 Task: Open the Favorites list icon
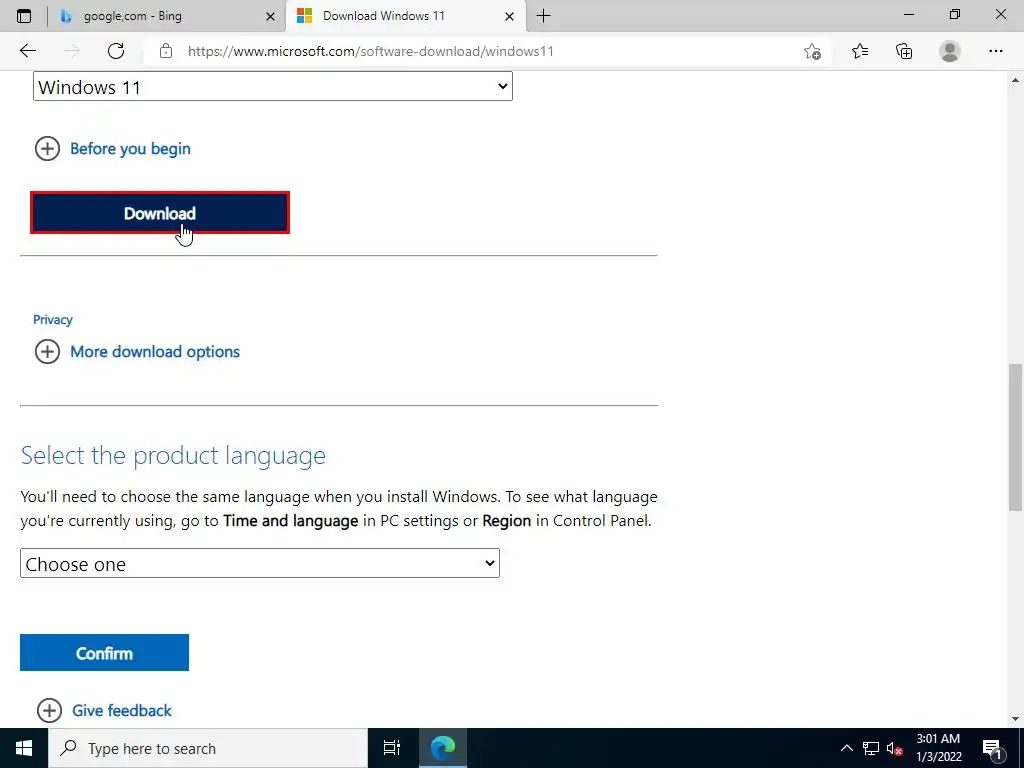tap(859, 51)
